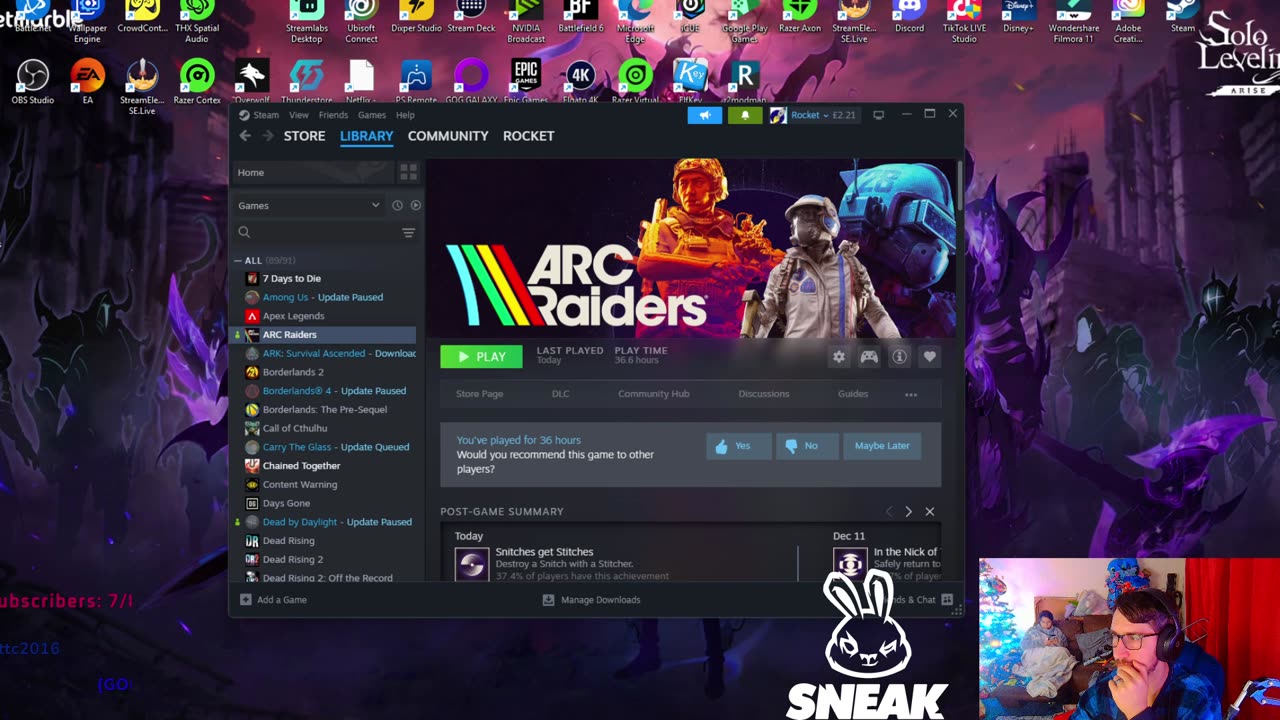Open ARC Raiders settings gear icon
The image size is (1280, 720).
point(839,357)
